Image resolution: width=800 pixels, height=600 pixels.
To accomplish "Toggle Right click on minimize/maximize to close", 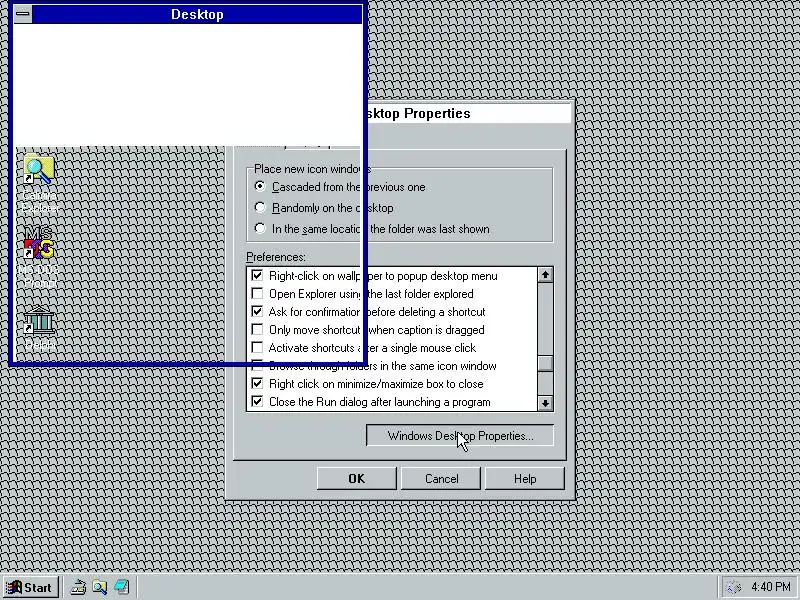I will pyautogui.click(x=367, y=384).
